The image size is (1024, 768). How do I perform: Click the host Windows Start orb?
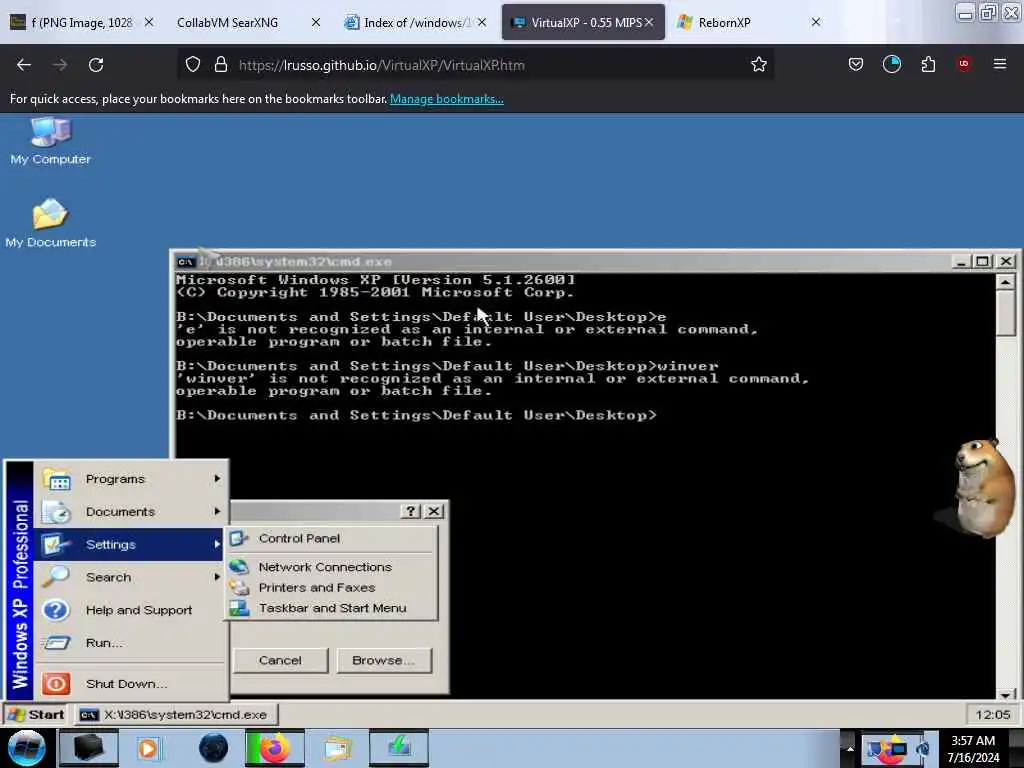point(26,748)
